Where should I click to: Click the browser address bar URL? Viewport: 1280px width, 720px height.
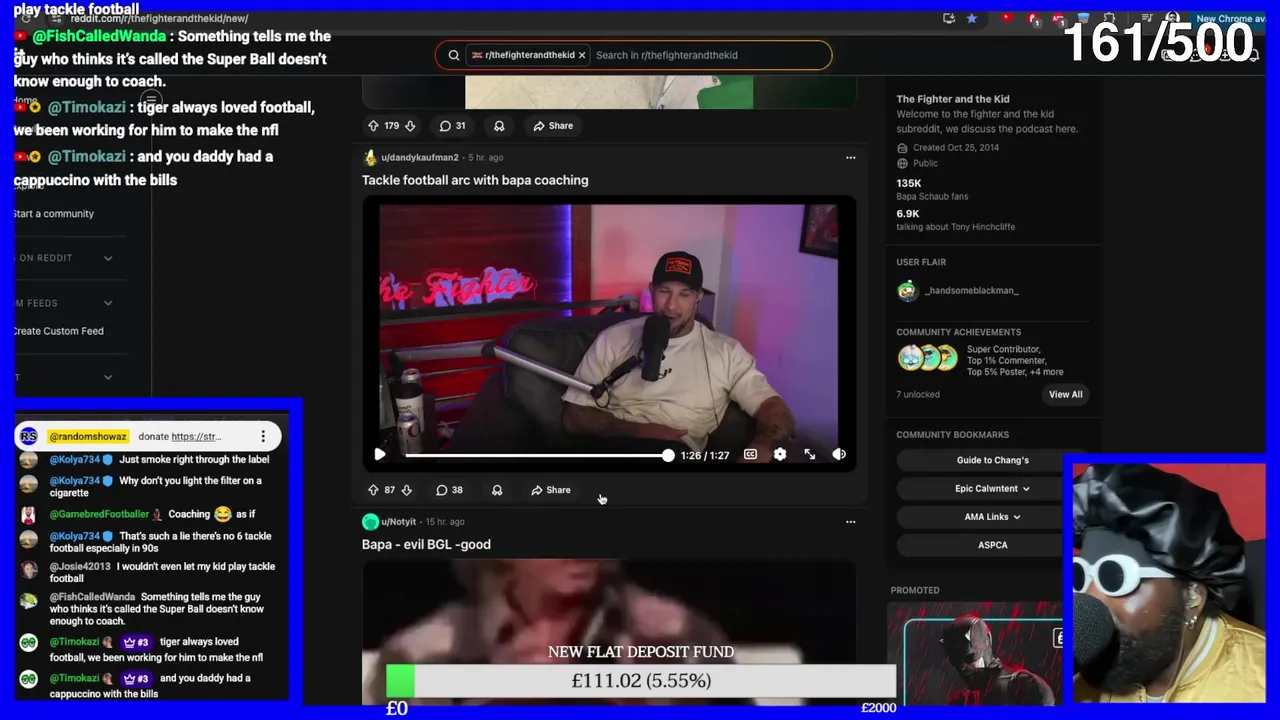click(x=159, y=18)
